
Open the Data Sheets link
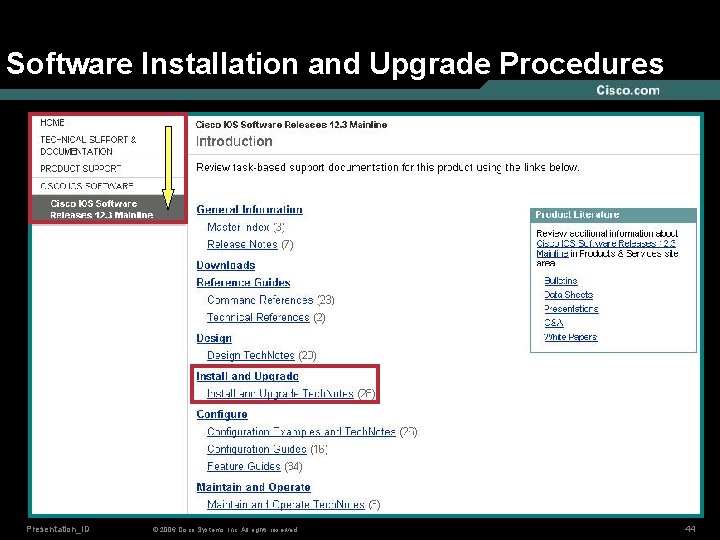pos(568,295)
